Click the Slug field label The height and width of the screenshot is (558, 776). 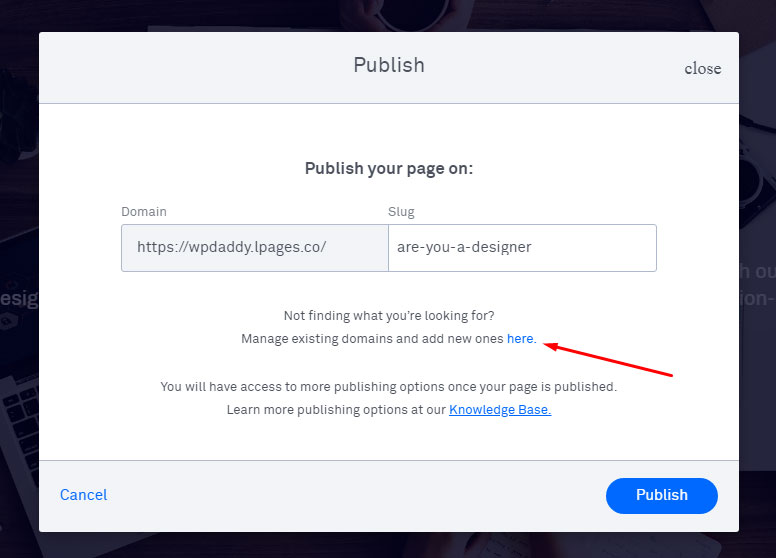pos(401,212)
